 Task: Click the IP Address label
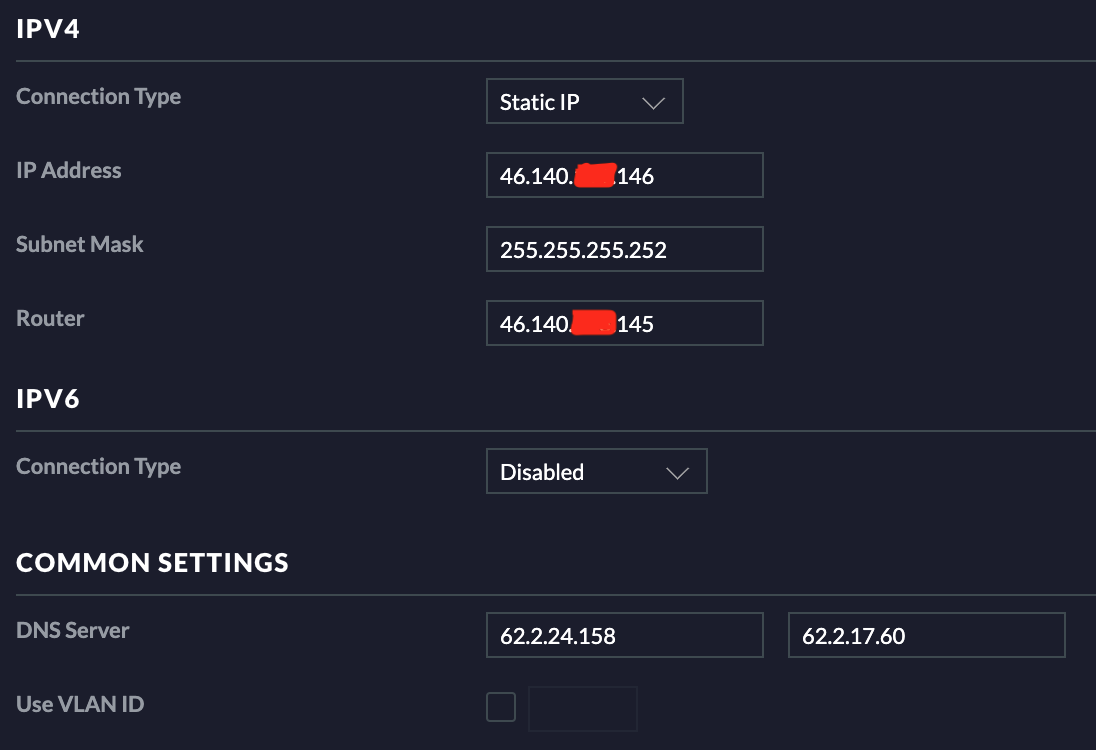point(69,171)
